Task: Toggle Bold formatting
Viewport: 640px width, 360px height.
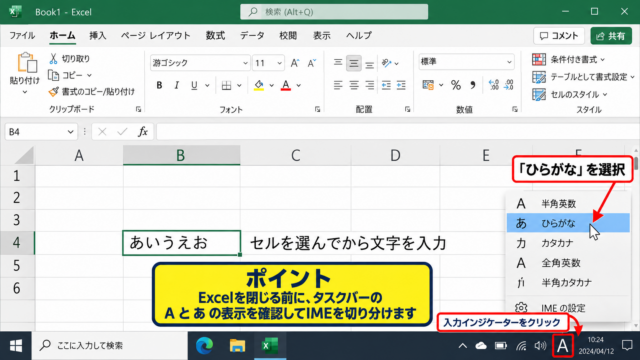Action: click(x=159, y=85)
